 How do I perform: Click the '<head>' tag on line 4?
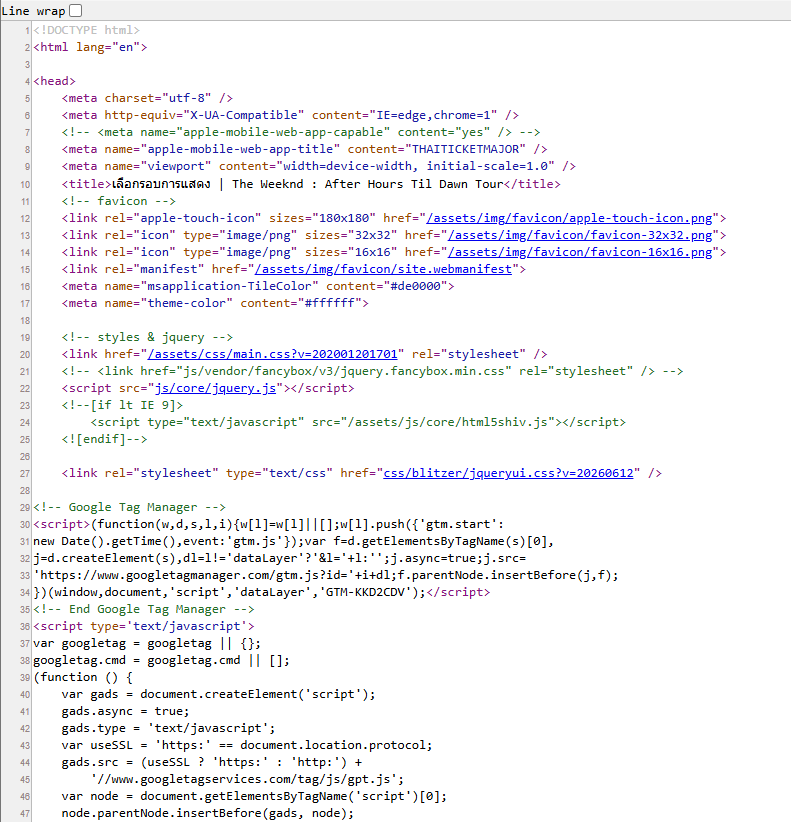55,81
